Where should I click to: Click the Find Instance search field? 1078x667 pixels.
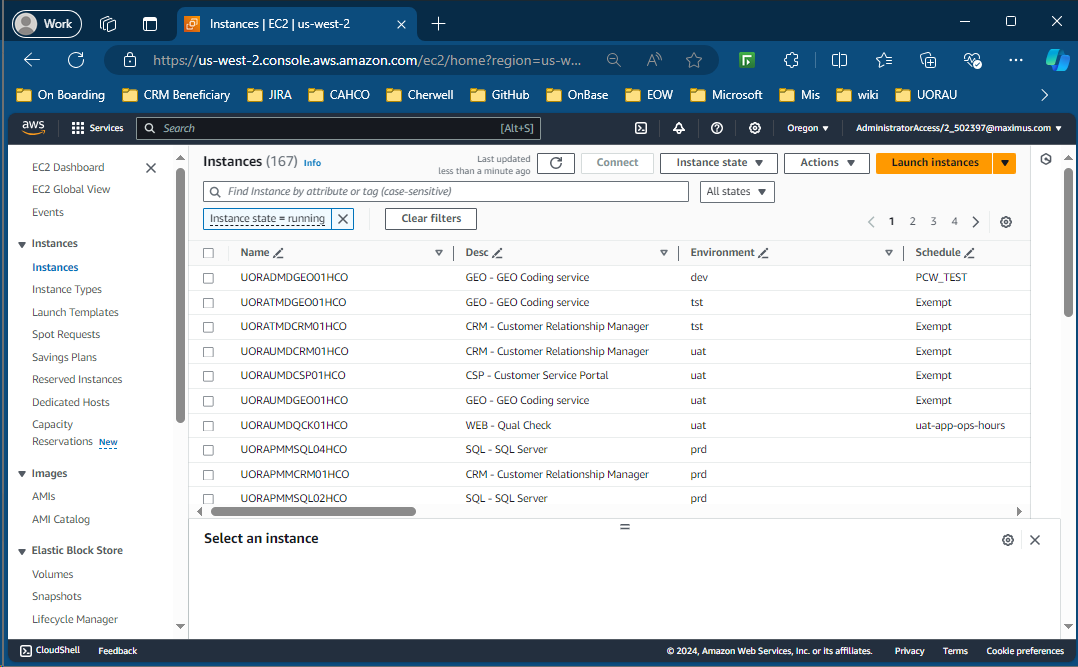click(446, 192)
